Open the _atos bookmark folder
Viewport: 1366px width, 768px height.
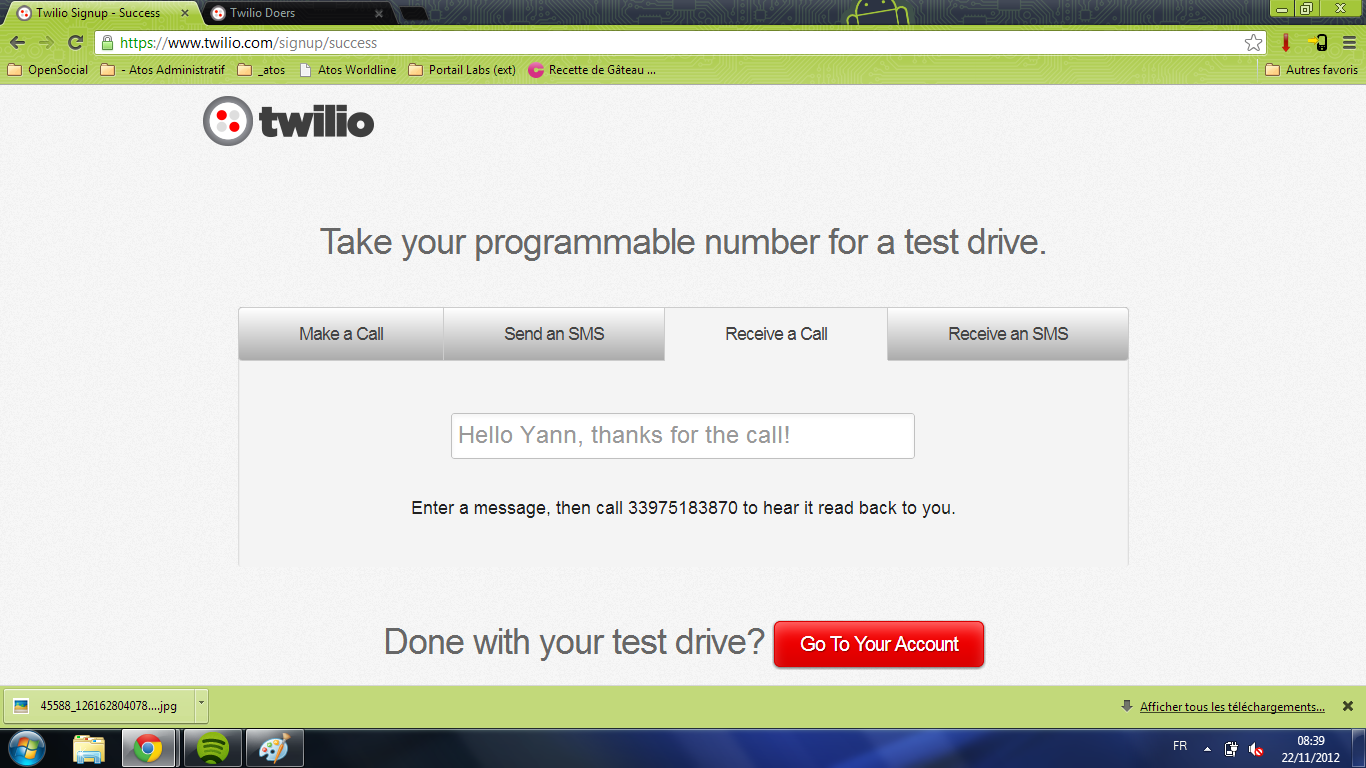262,70
